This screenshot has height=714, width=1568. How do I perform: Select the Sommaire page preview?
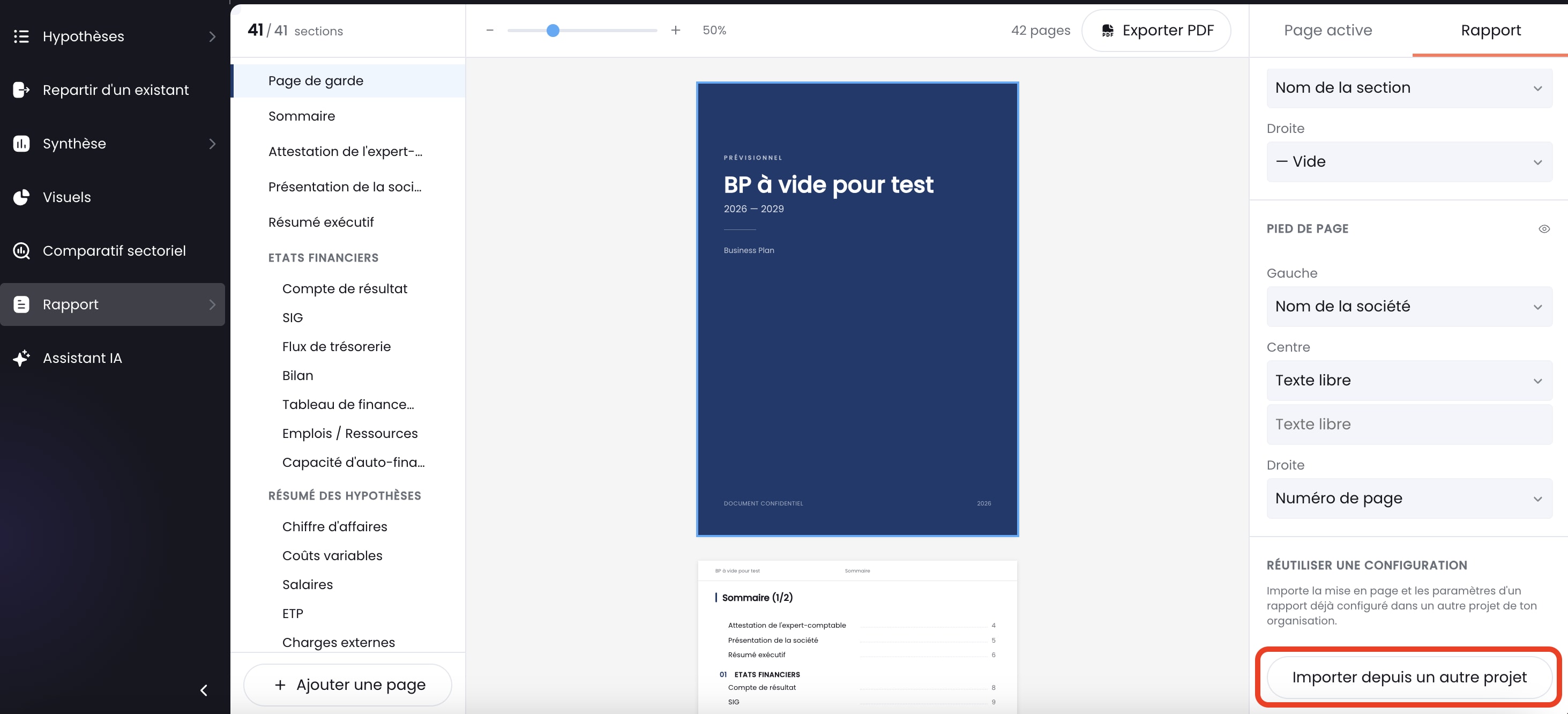click(x=857, y=637)
